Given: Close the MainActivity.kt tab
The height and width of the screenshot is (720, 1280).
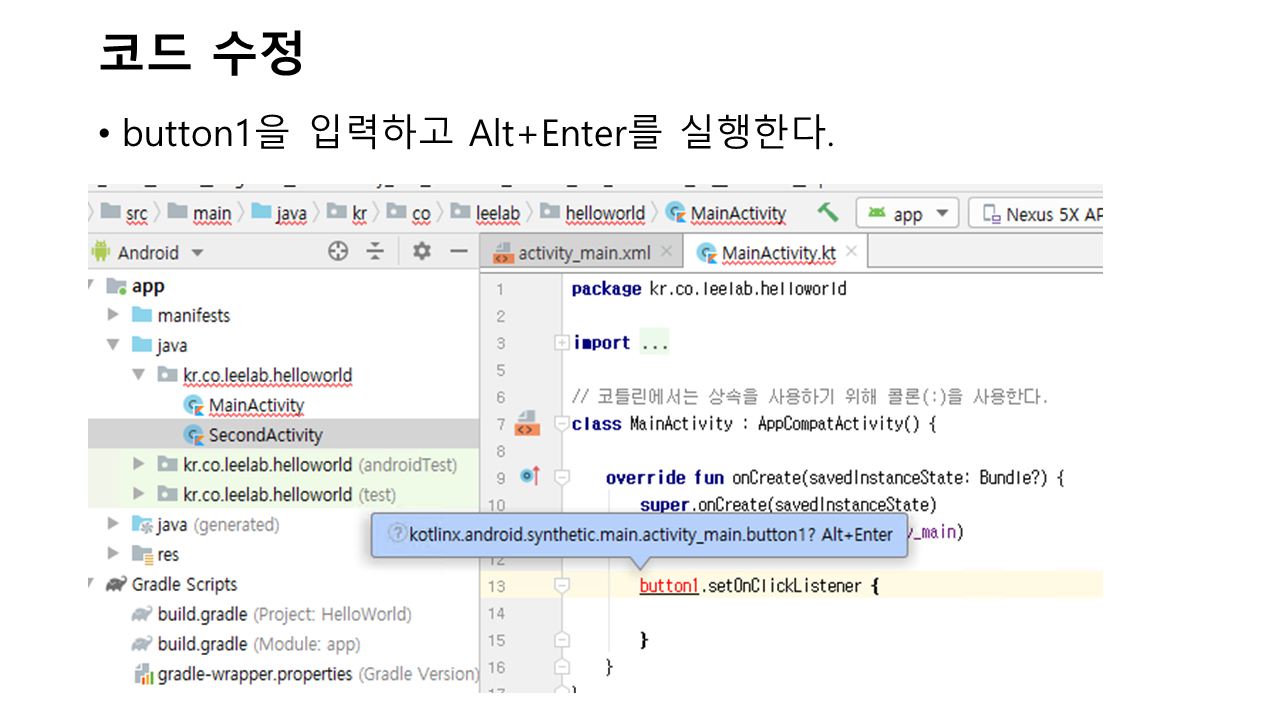Looking at the screenshot, I should click(852, 252).
